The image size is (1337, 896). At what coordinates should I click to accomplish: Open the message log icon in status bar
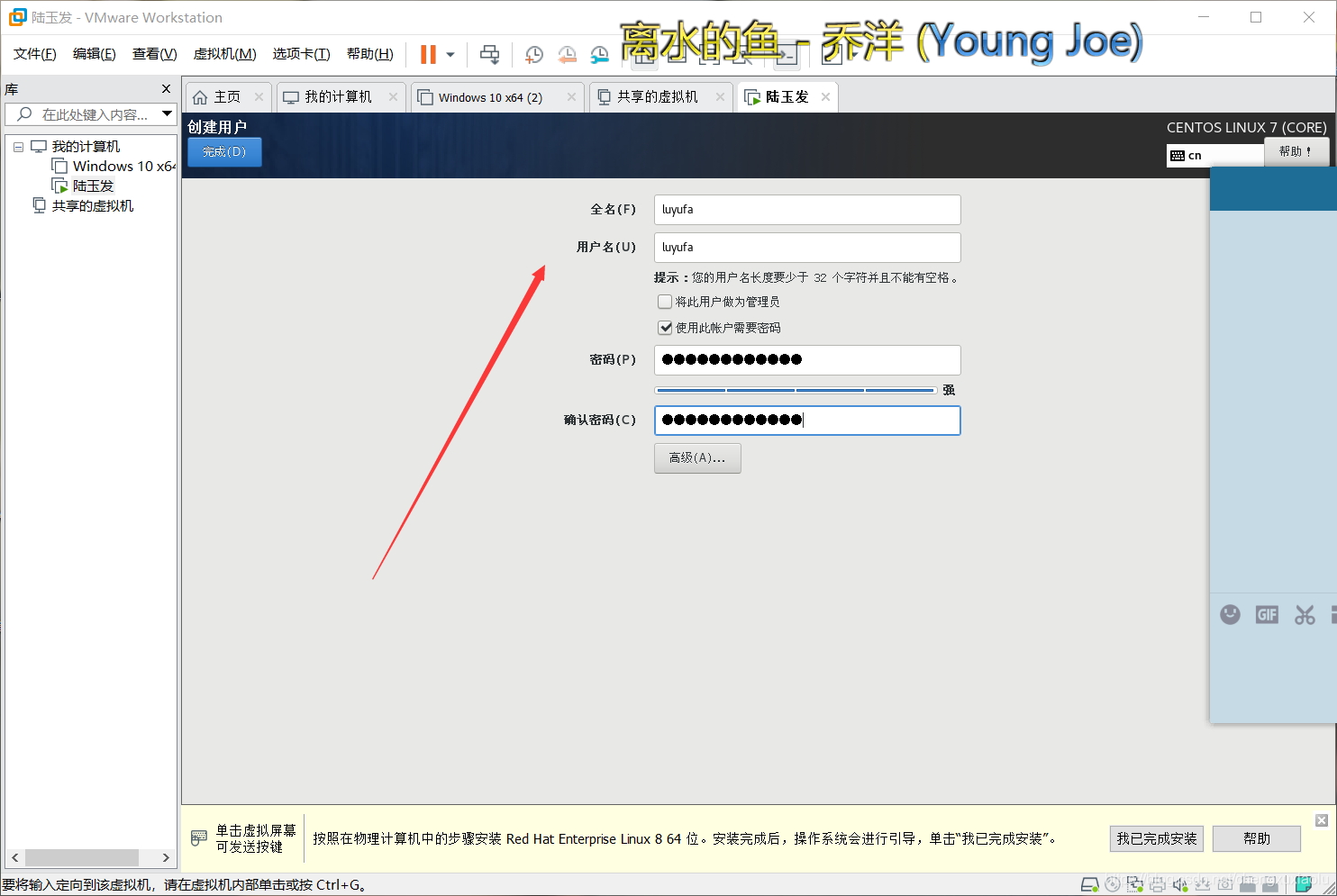[x=1303, y=884]
